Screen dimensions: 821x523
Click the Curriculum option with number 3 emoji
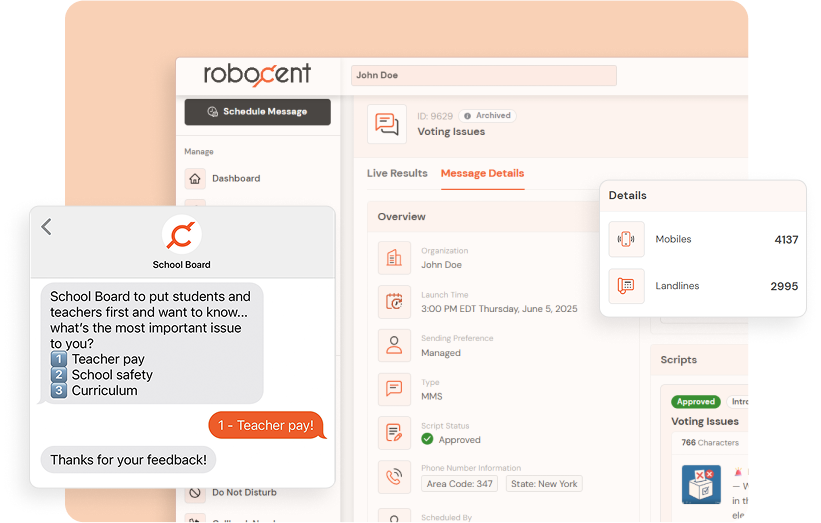[94, 391]
